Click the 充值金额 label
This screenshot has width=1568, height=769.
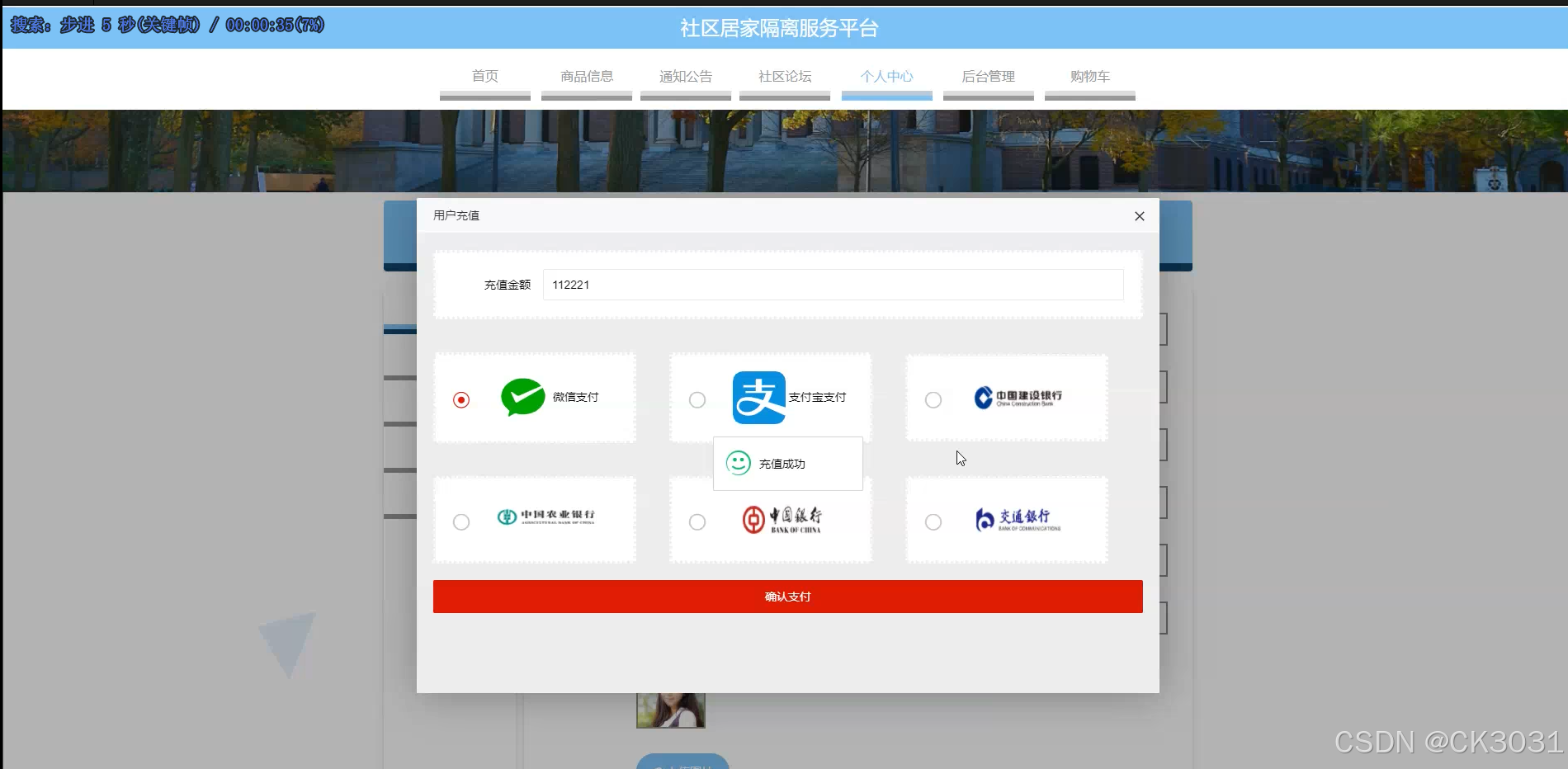pyautogui.click(x=508, y=285)
